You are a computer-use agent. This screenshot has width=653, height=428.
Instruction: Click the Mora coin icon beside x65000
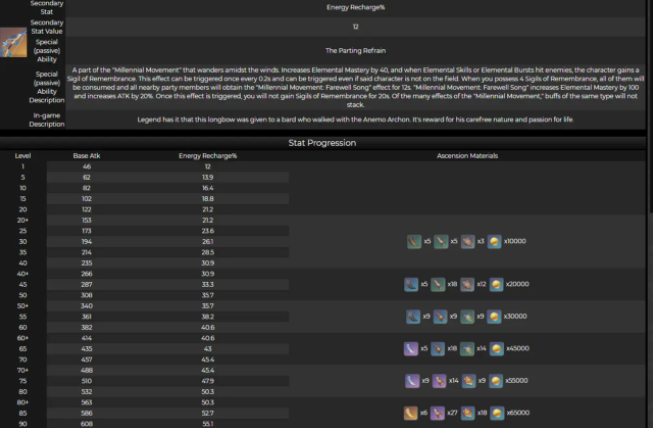(497, 413)
